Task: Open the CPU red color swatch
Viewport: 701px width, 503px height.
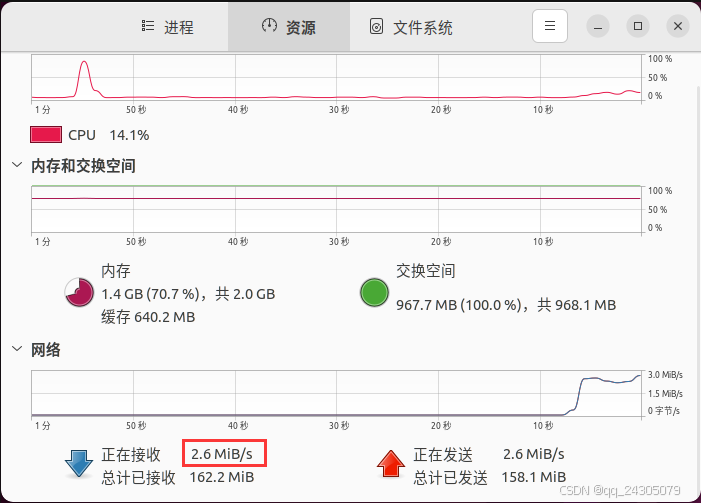Action: point(46,135)
